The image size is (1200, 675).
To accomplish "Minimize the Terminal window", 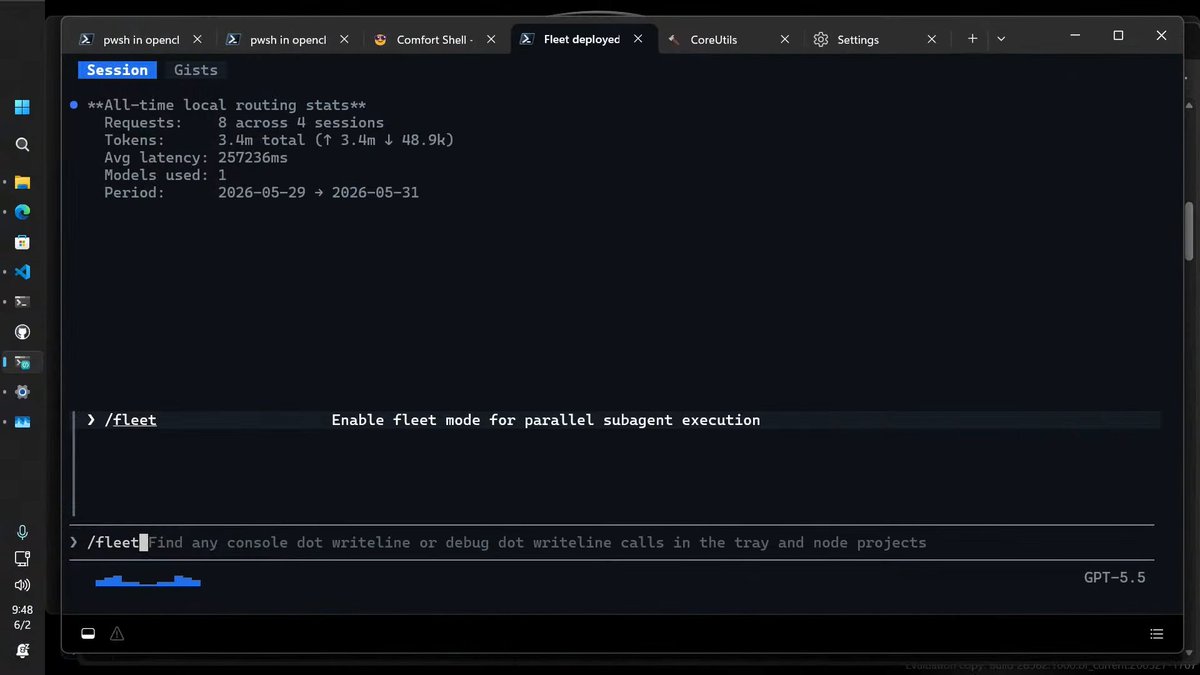I will click(1075, 35).
